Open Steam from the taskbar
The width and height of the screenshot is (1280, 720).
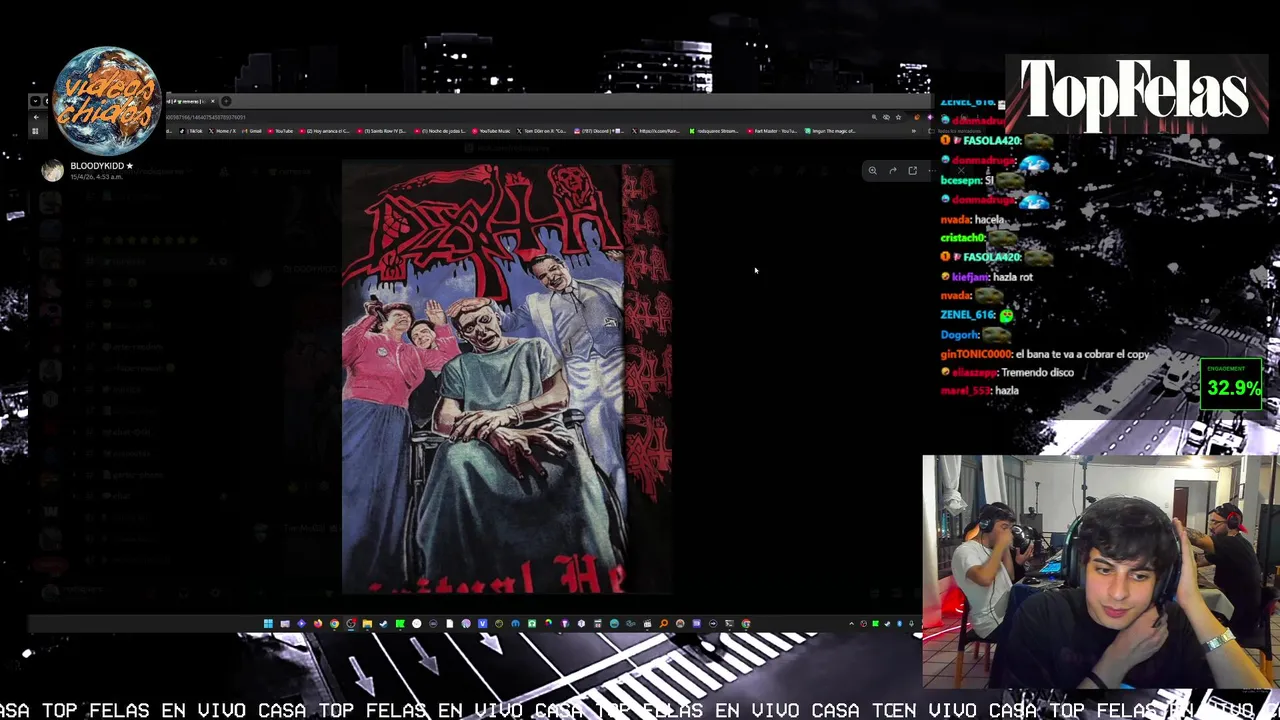coord(383,624)
